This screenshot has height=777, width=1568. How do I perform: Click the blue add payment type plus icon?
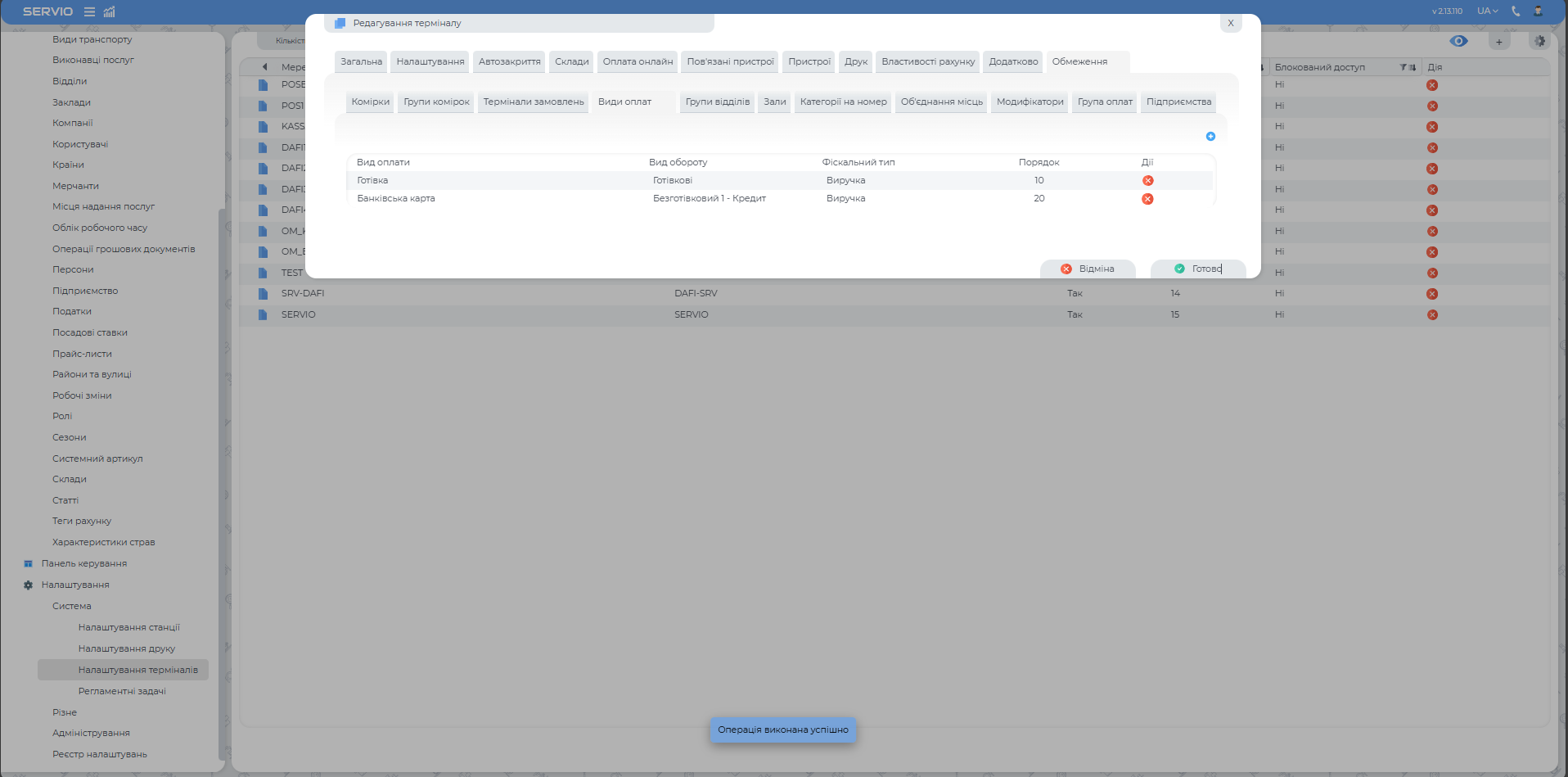click(1210, 137)
